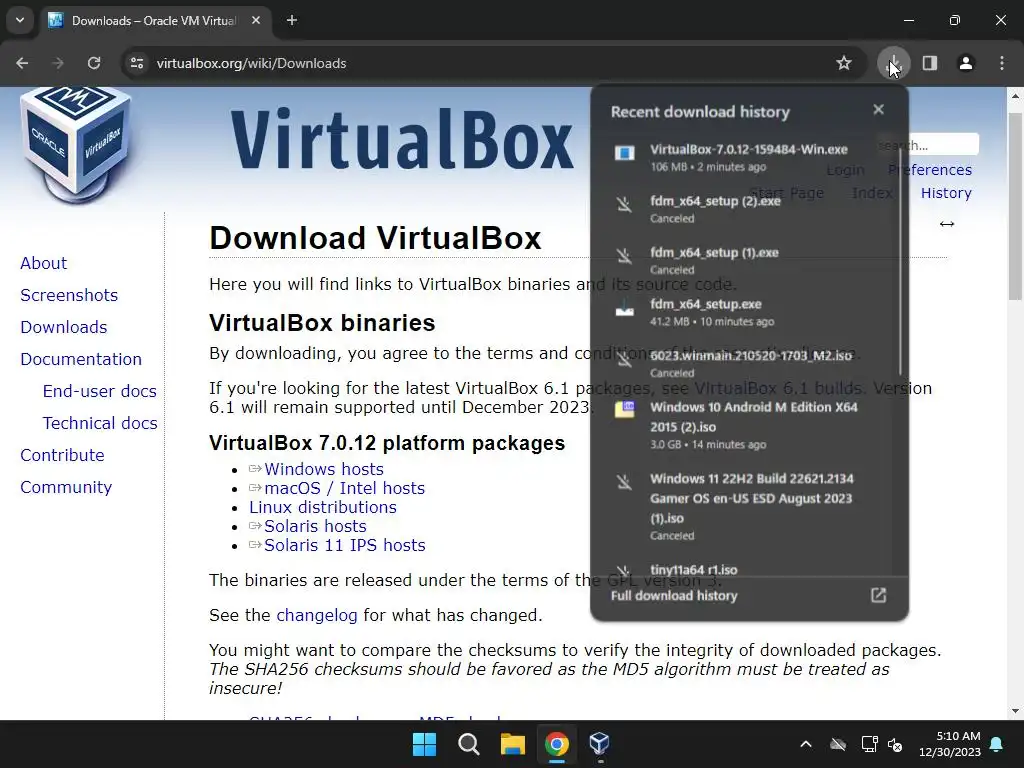This screenshot has width=1024, height=768.
Task: Download the Windows hosts package
Action: (x=323, y=469)
